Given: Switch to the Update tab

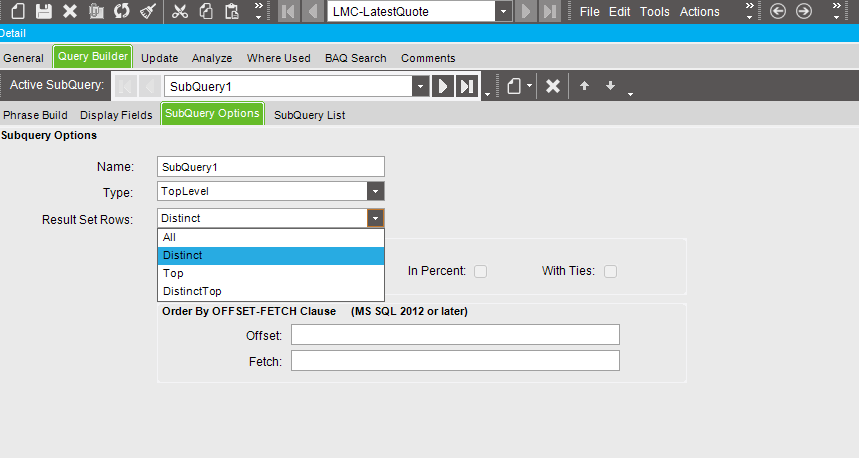Looking at the screenshot, I should (x=159, y=58).
